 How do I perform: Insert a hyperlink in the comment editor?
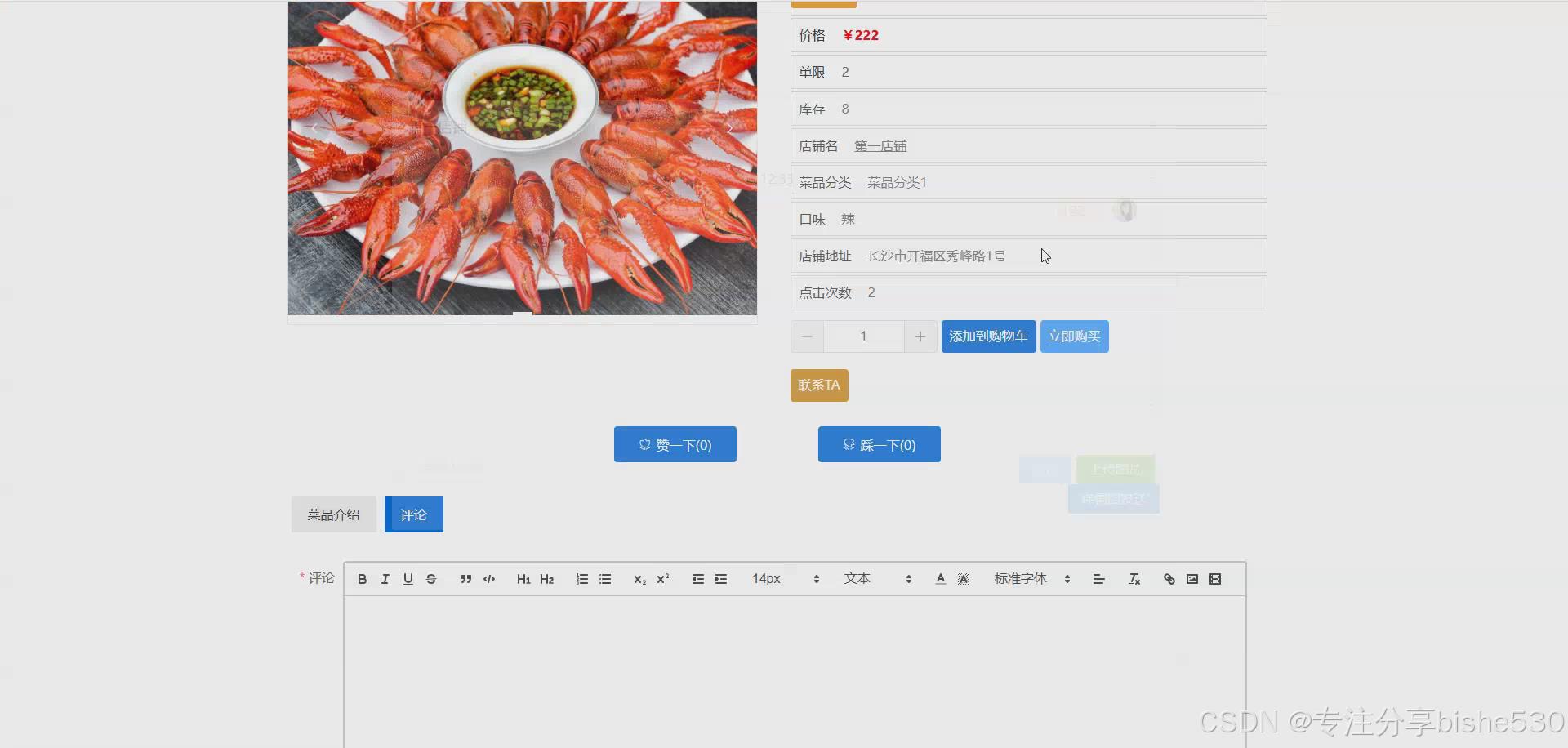coord(1168,578)
